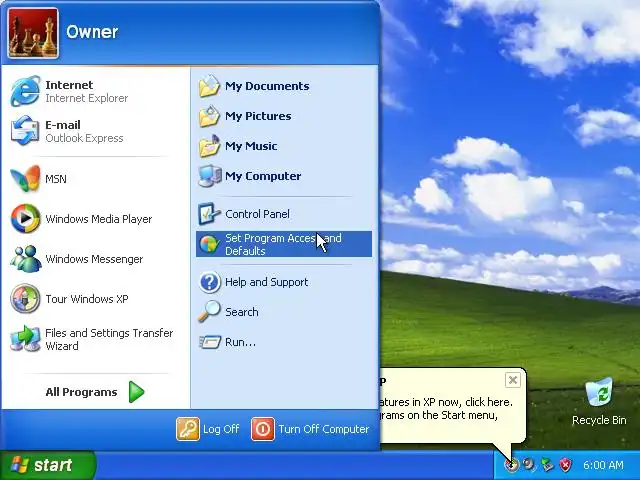Image resolution: width=640 pixels, height=480 pixels.
Task: Click "My Computer" label text
Action: 263,176
